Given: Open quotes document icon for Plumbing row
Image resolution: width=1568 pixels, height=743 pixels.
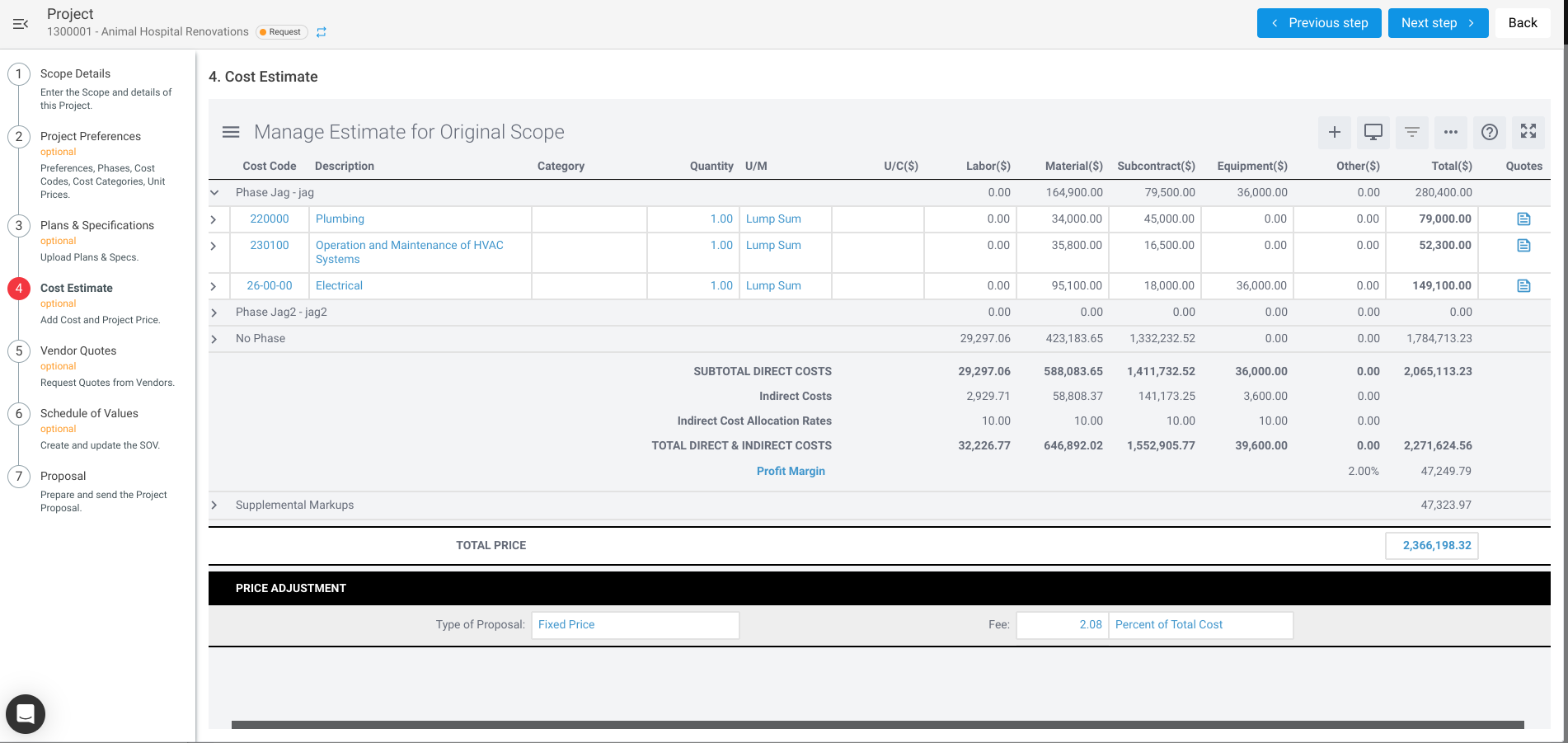Looking at the screenshot, I should (x=1523, y=219).
